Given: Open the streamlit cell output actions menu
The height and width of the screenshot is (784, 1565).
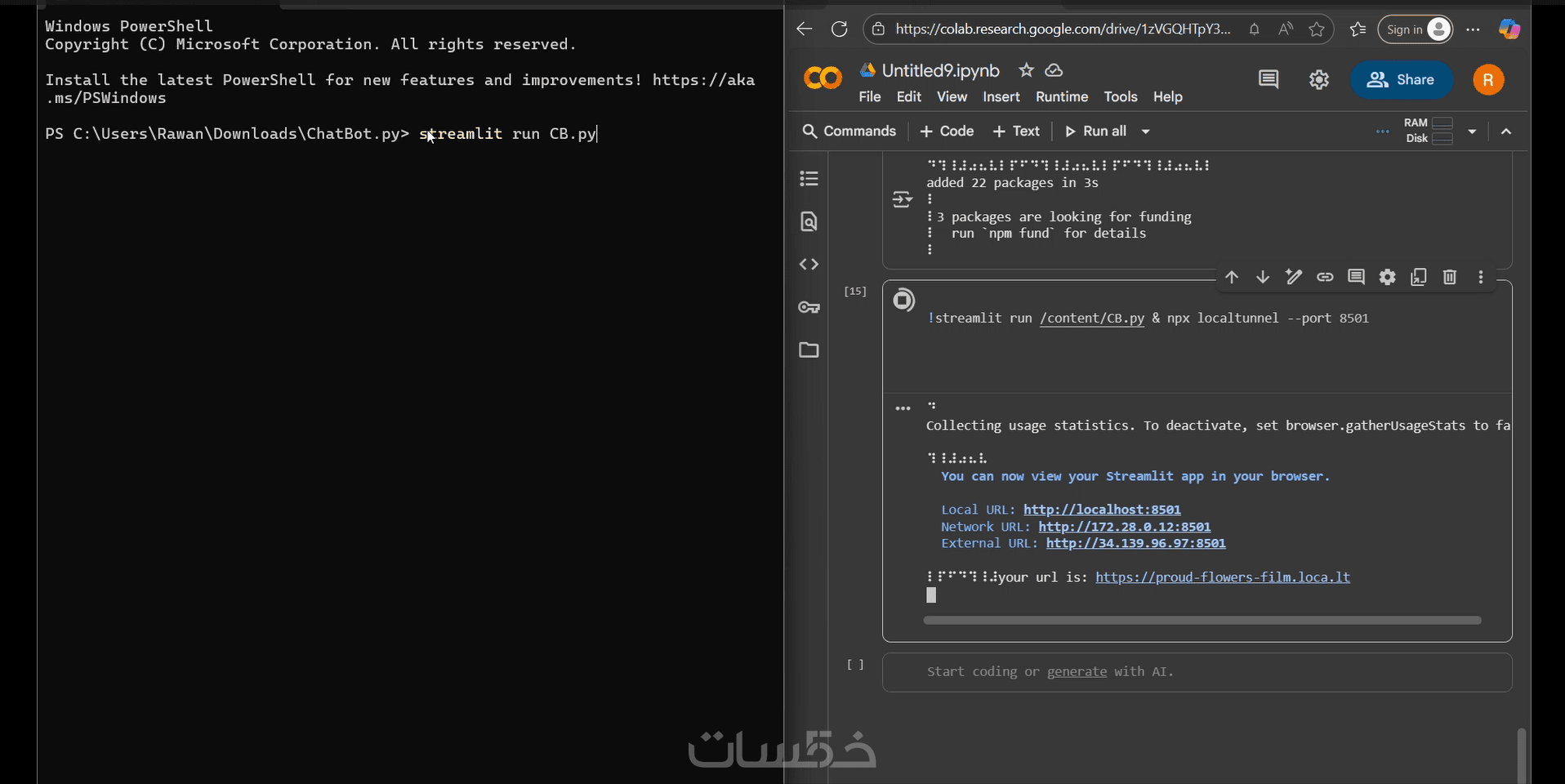Looking at the screenshot, I should 903,408.
